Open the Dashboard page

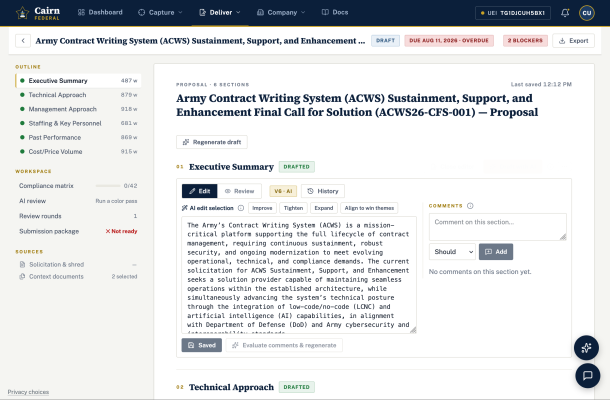(100, 12)
